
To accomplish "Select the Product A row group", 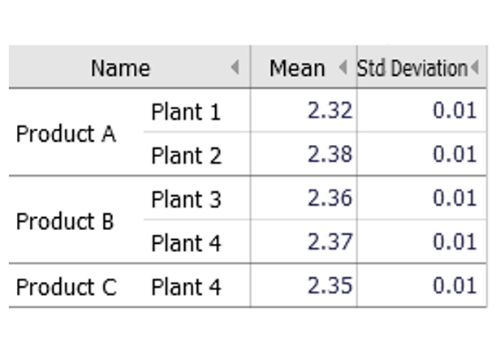I will (x=66, y=134).
